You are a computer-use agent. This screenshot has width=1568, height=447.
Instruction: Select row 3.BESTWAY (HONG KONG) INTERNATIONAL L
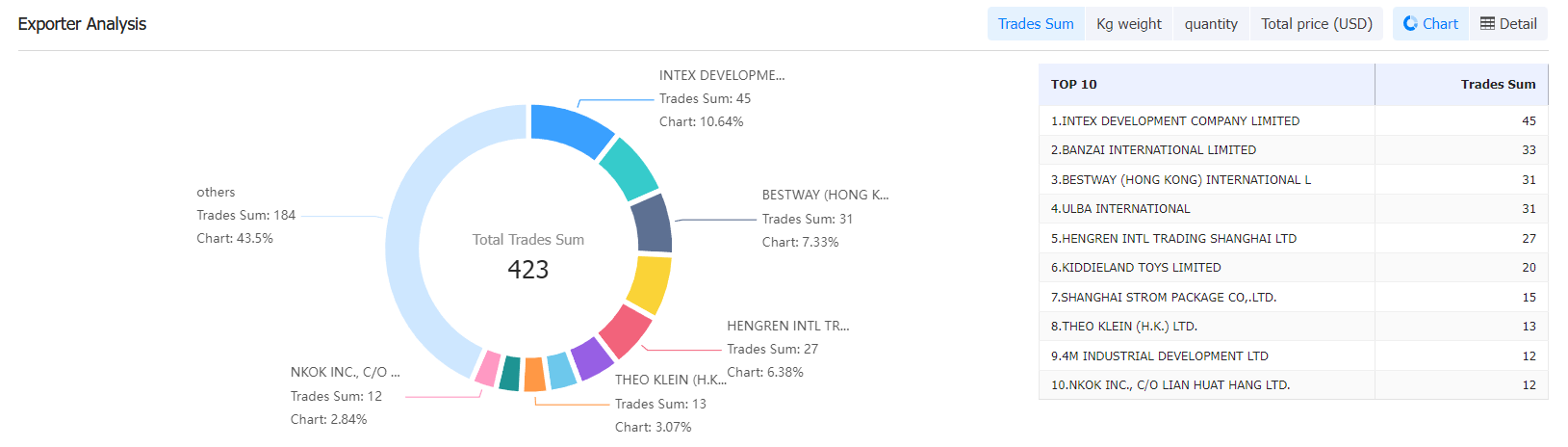click(1293, 179)
